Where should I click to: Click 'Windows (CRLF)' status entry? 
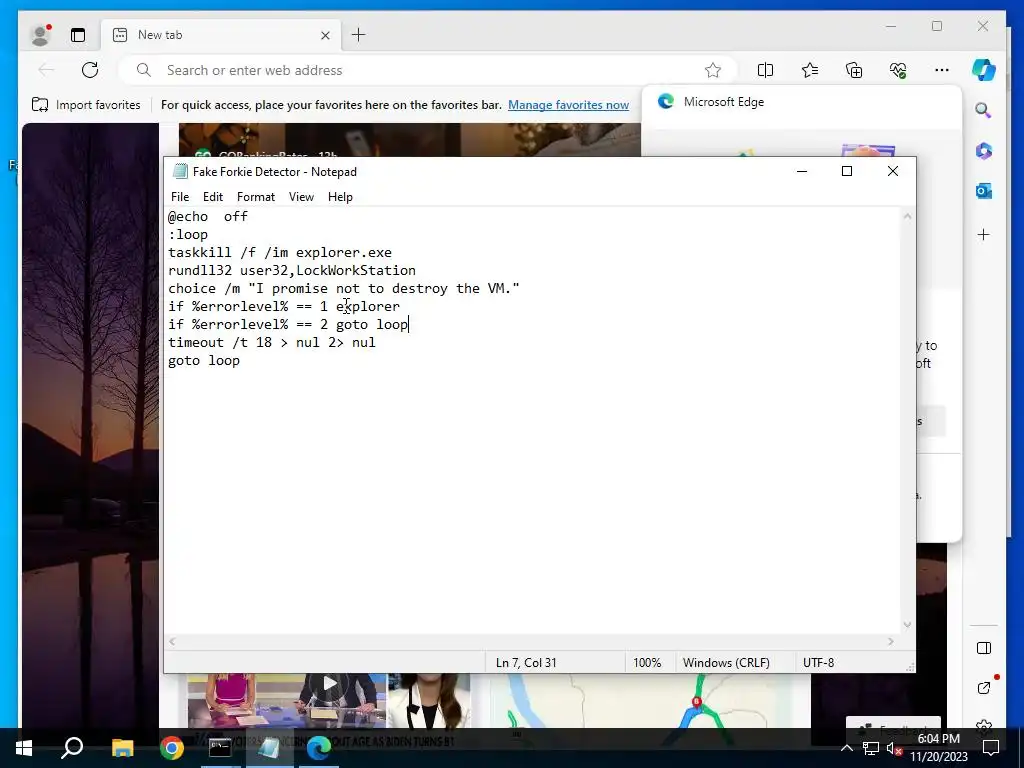point(726,662)
